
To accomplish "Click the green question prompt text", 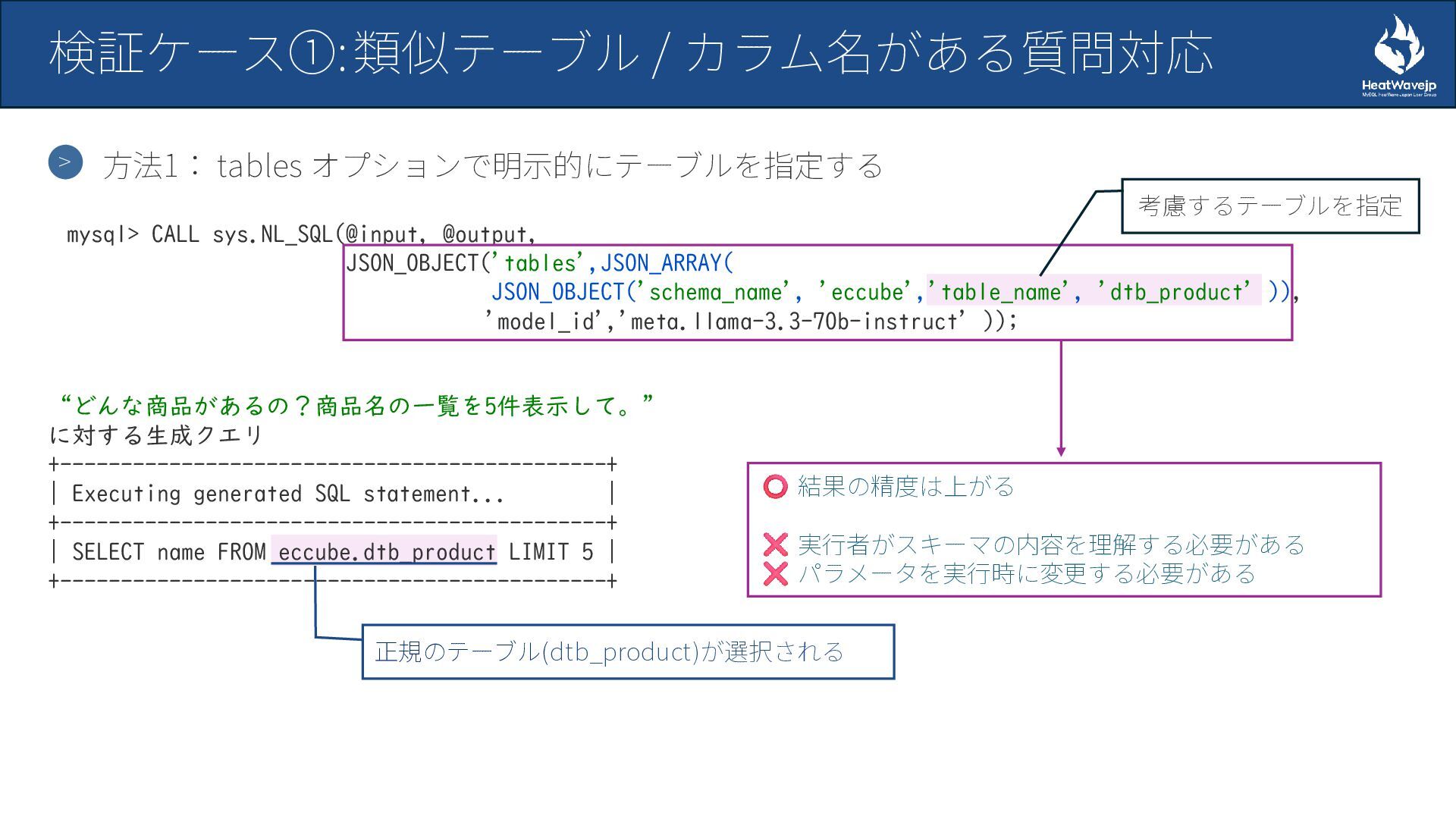I will (355, 406).
